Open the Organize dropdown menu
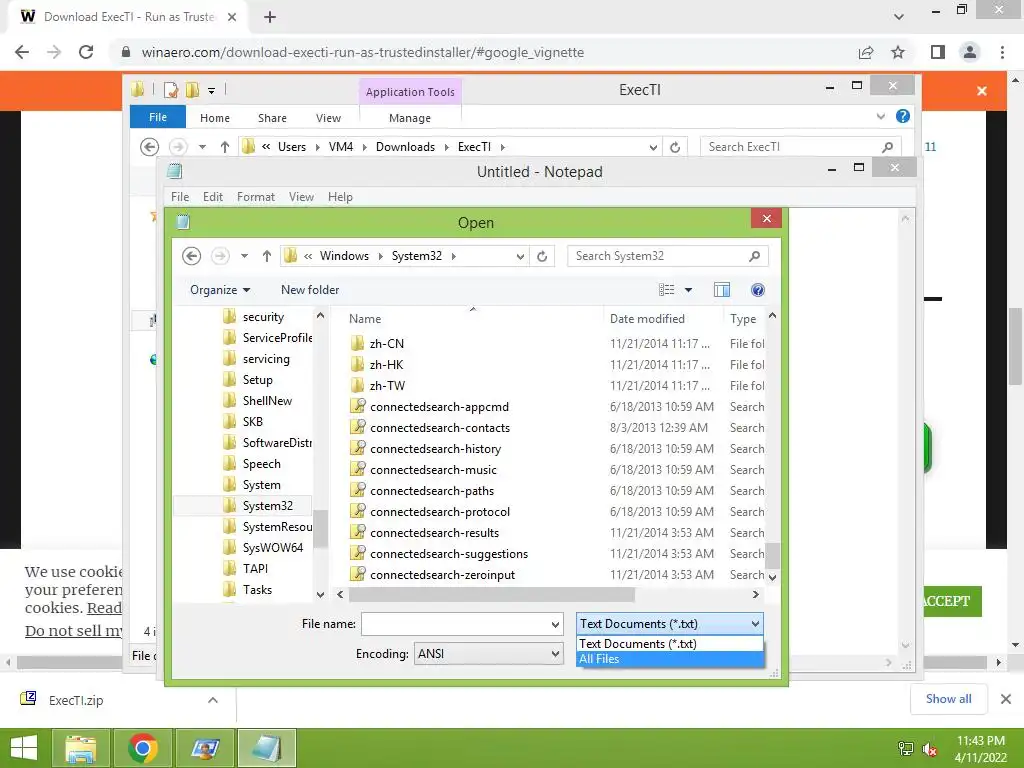Image resolution: width=1024 pixels, height=768 pixels. point(220,290)
